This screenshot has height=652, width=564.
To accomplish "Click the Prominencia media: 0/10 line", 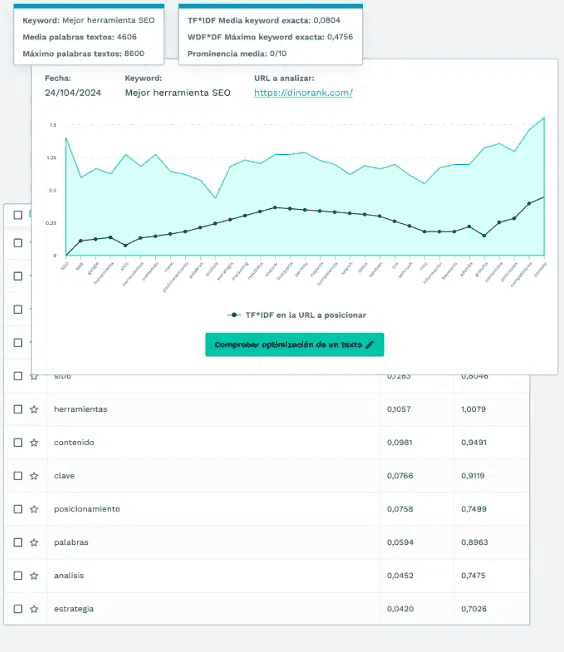I will [237, 54].
